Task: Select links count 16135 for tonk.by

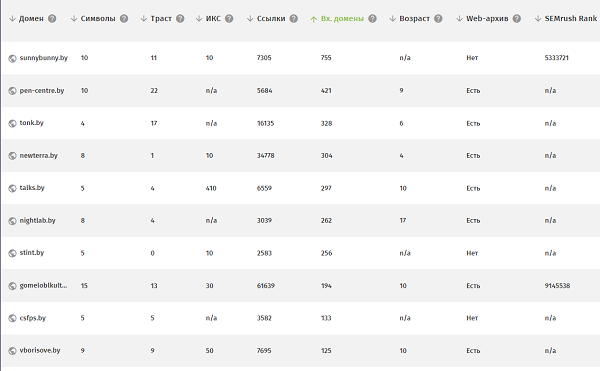Action: 265,123
